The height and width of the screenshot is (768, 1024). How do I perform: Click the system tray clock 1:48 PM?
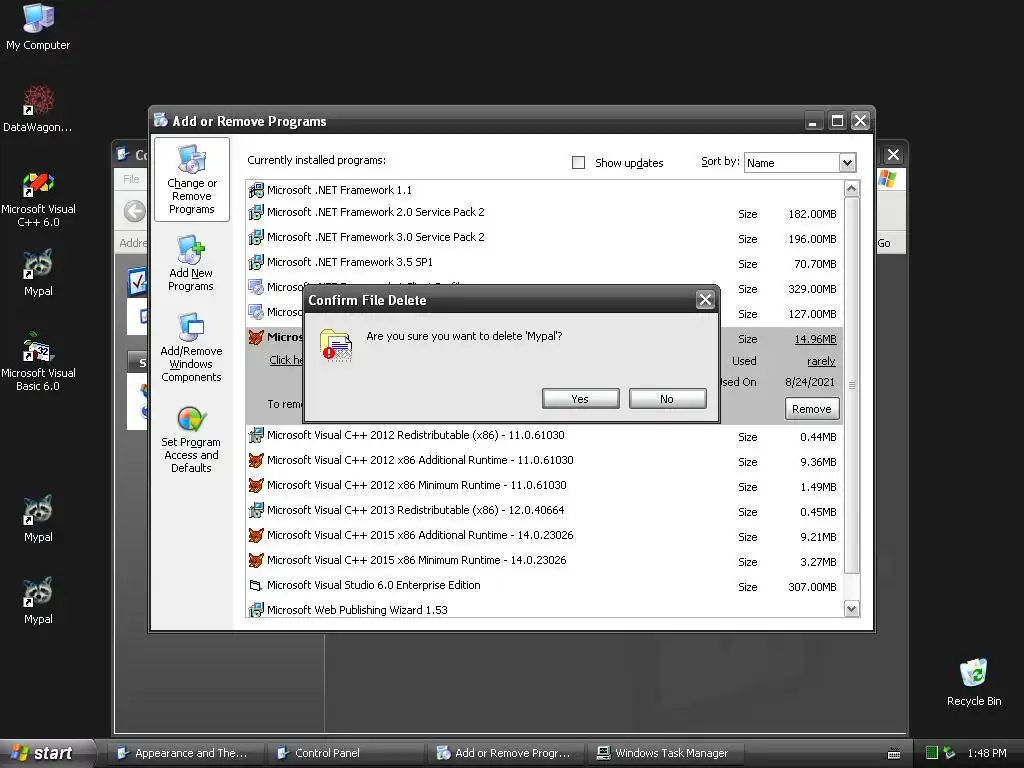coord(987,753)
